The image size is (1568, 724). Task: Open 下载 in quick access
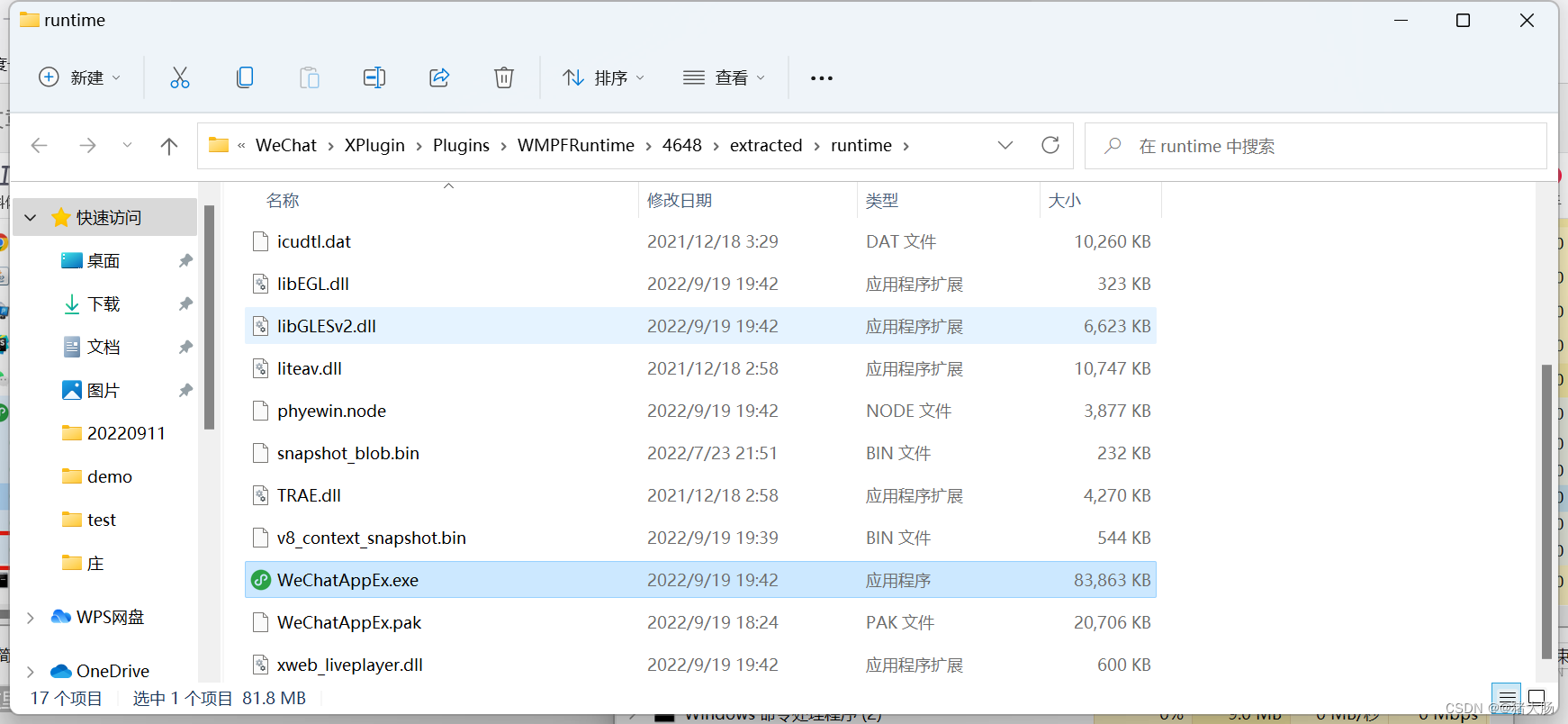[104, 304]
